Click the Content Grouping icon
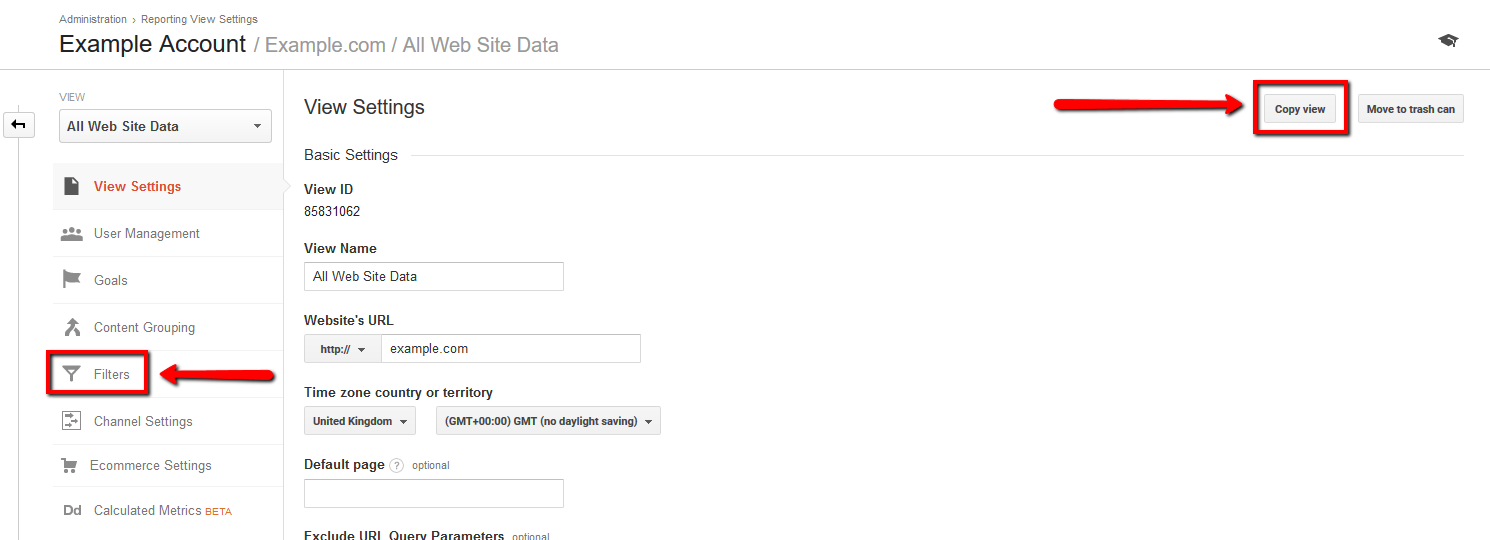The width and height of the screenshot is (1490, 540). [x=71, y=327]
